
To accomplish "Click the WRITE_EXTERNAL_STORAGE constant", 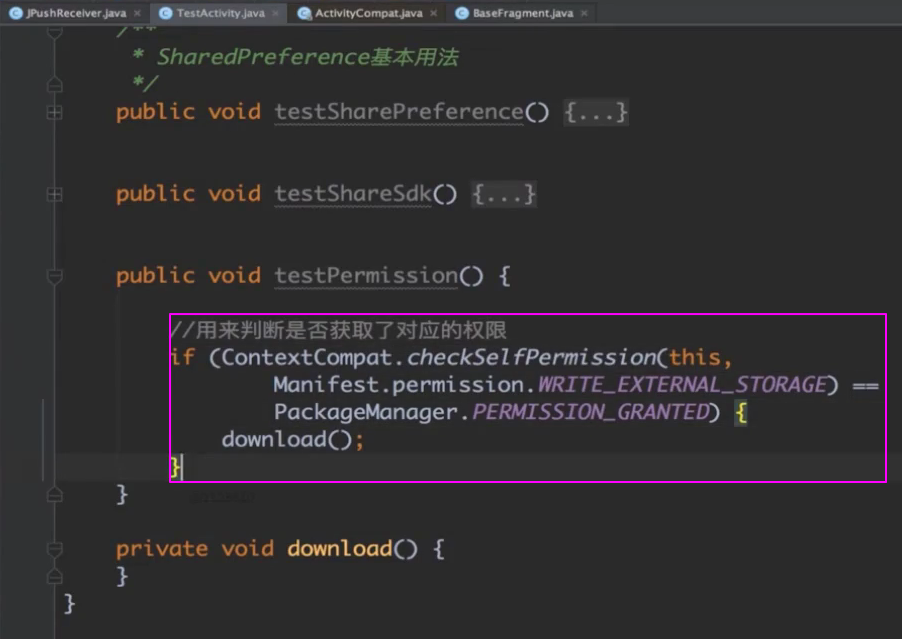I will pos(682,384).
